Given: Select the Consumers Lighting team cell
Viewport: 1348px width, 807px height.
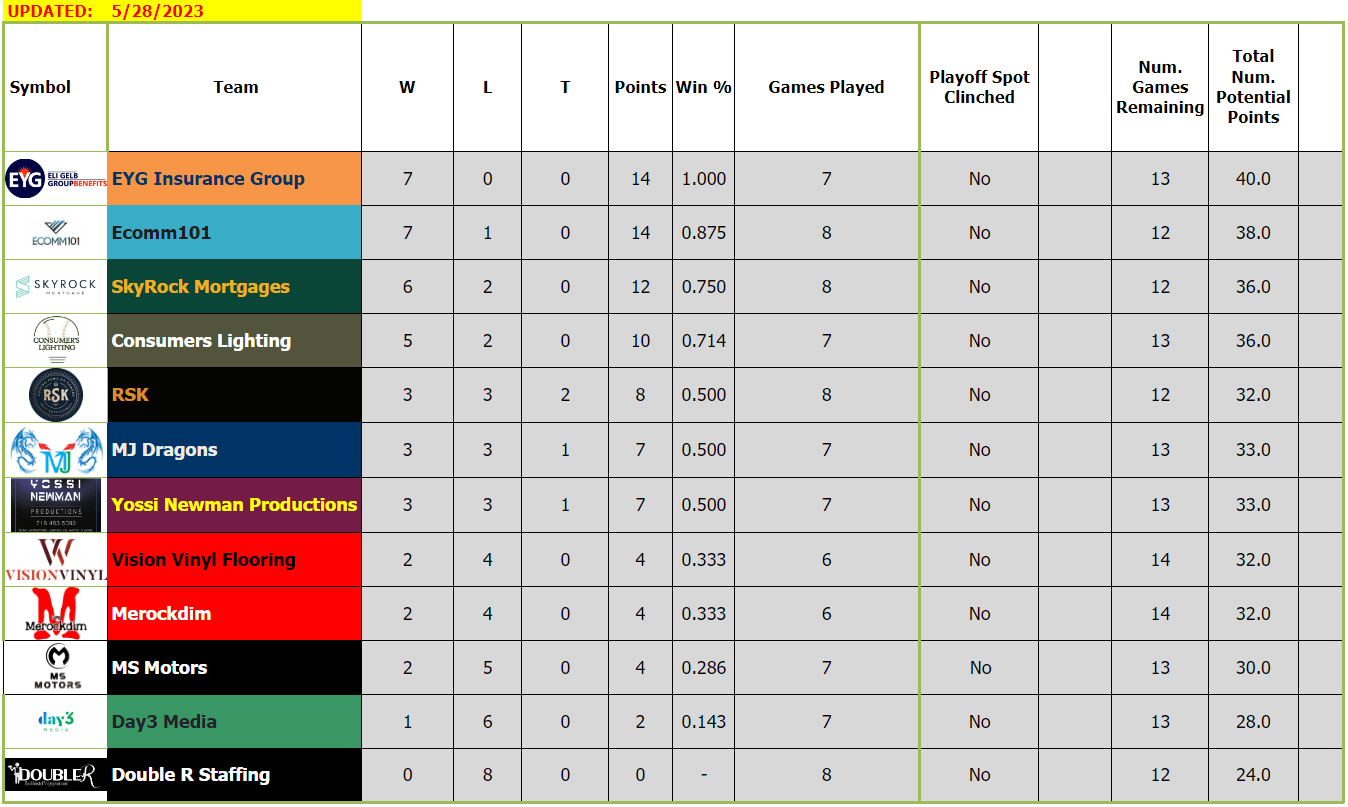Looking at the screenshot, I should (x=234, y=341).
